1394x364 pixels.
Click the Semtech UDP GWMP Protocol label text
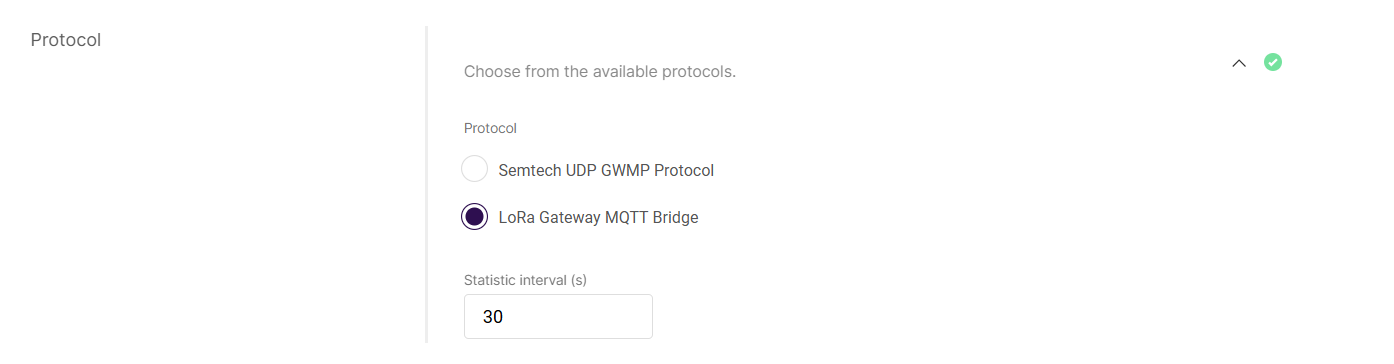point(606,170)
